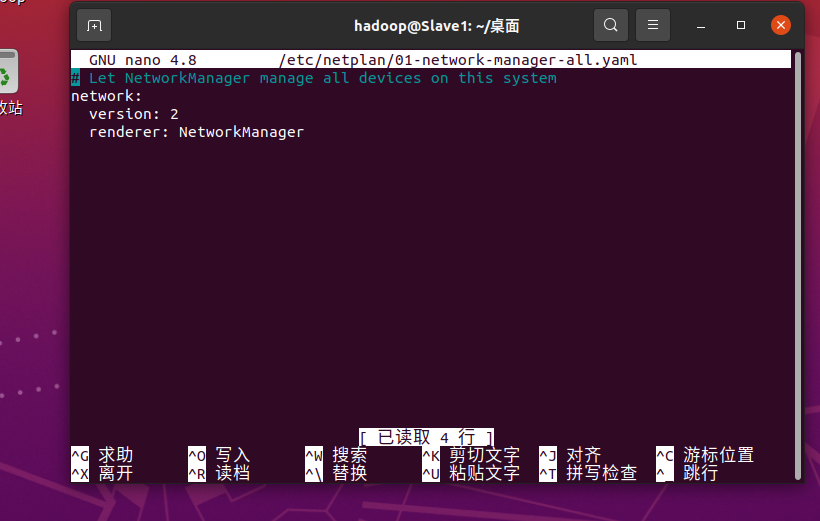Maximize the terminal window

pos(741,25)
